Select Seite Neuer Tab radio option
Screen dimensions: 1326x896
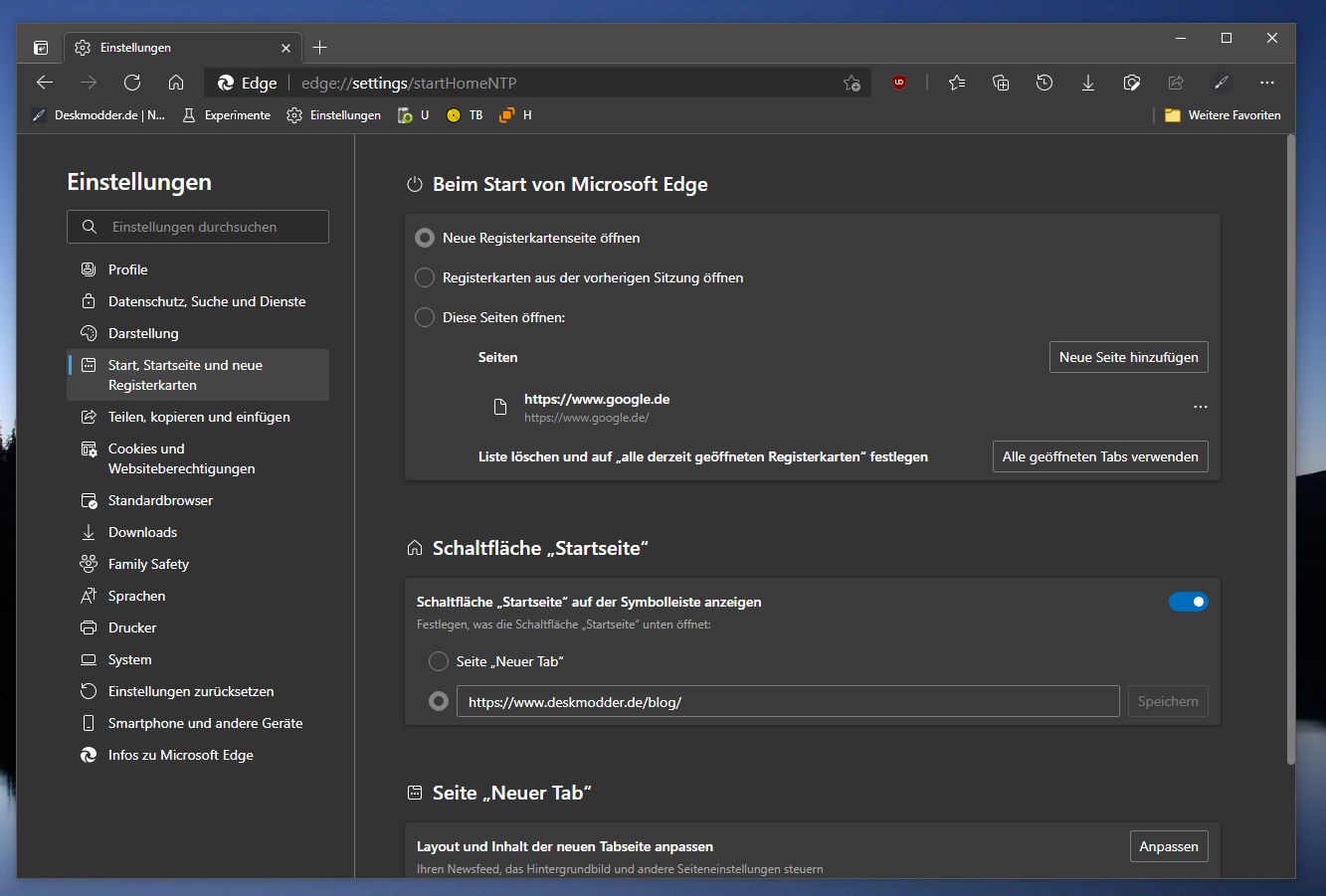439,661
